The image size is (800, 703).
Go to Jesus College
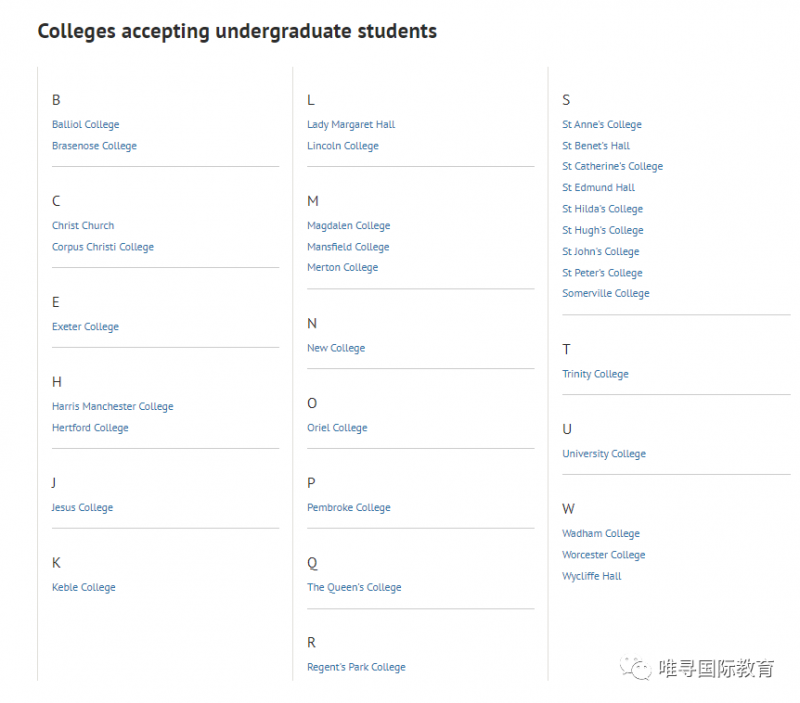pos(82,508)
